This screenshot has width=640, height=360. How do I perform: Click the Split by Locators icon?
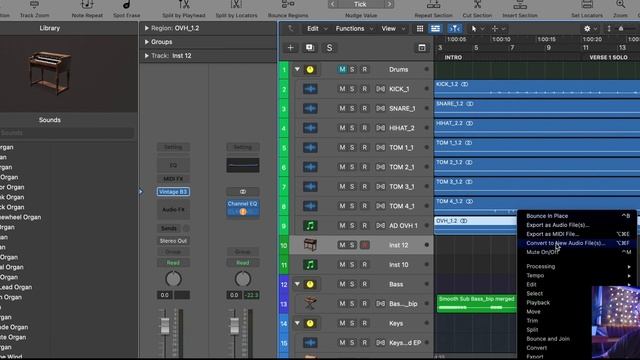(x=236, y=5)
